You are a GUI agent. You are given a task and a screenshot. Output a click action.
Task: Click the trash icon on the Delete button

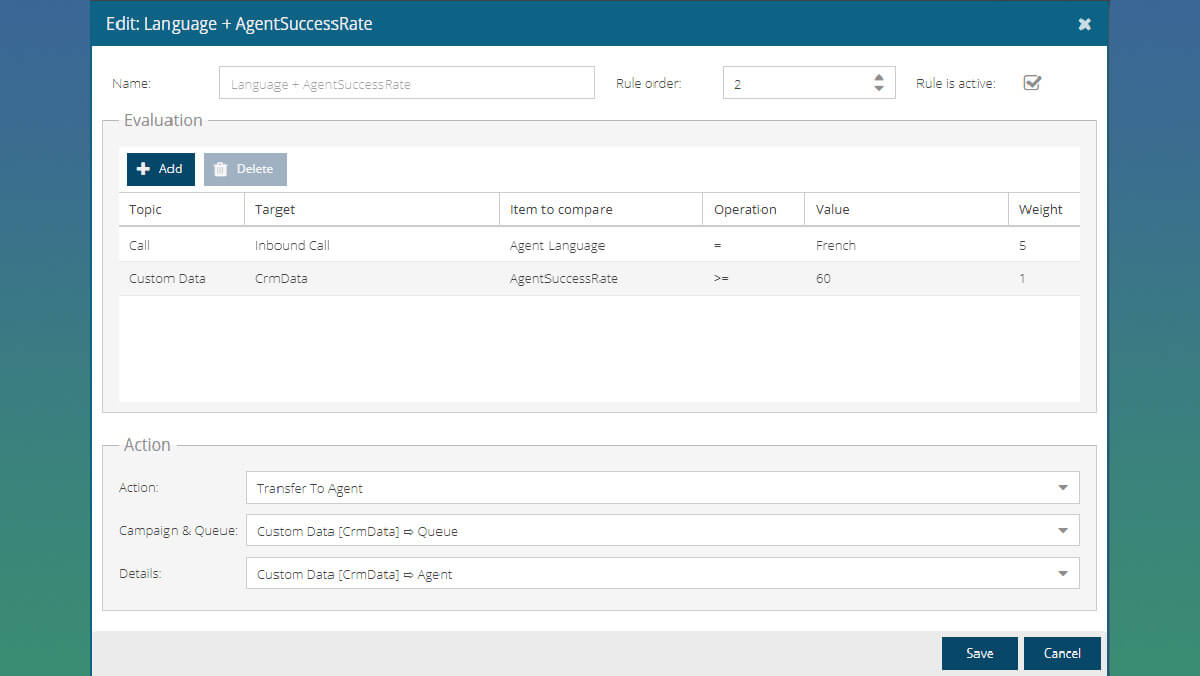click(x=221, y=169)
